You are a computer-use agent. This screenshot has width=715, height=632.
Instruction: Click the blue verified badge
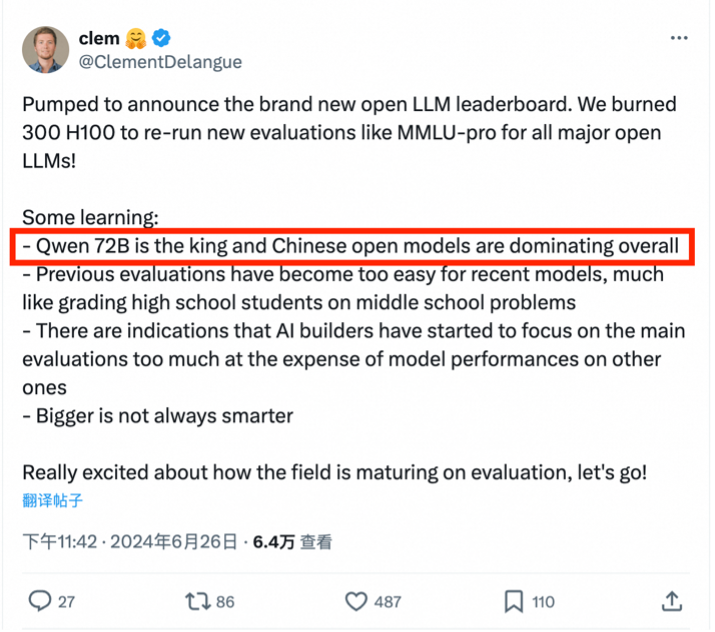[x=161, y=39]
